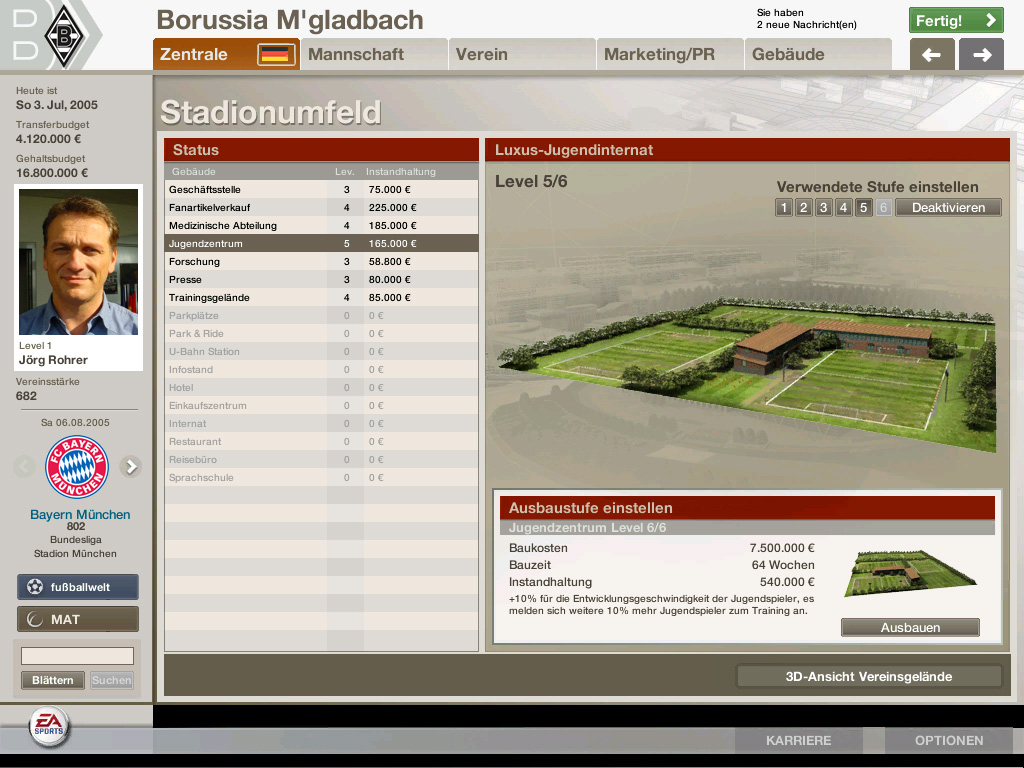Image resolution: width=1024 pixels, height=768 pixels.
Task: Switch to the Marketing/PR tab
Action: [669, 54]
